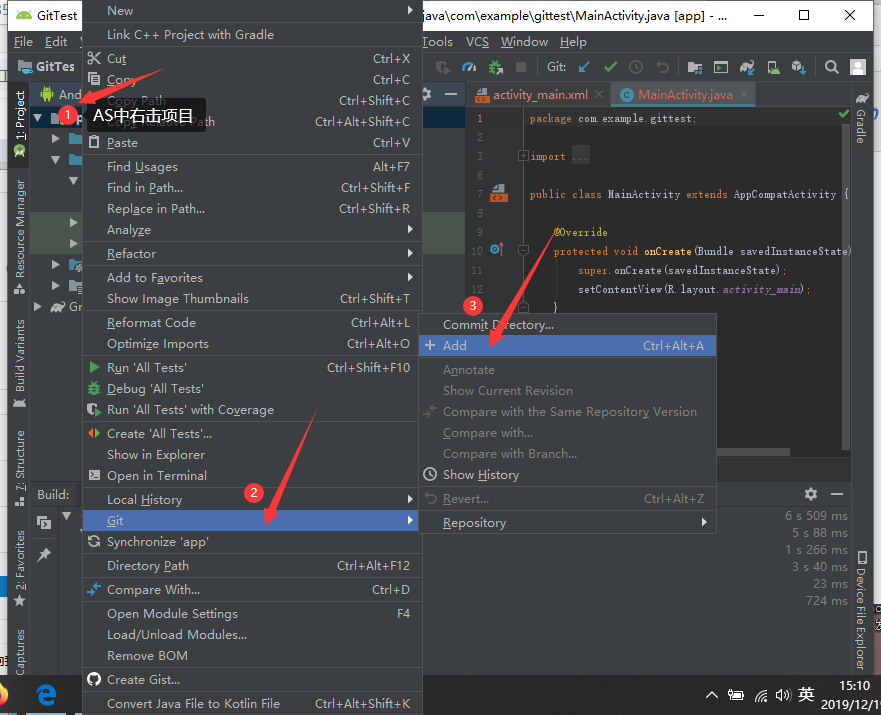The width and height of the screenshot is (881, 715).
Task: Click override gutter icon on line 10
Action: tap(497, 249)
